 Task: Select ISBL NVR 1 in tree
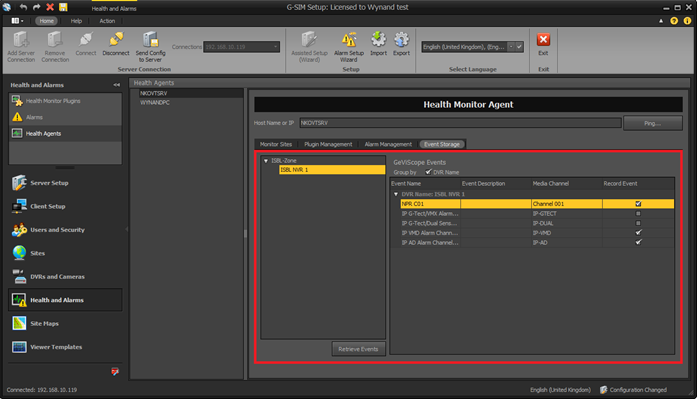point(332,170)
